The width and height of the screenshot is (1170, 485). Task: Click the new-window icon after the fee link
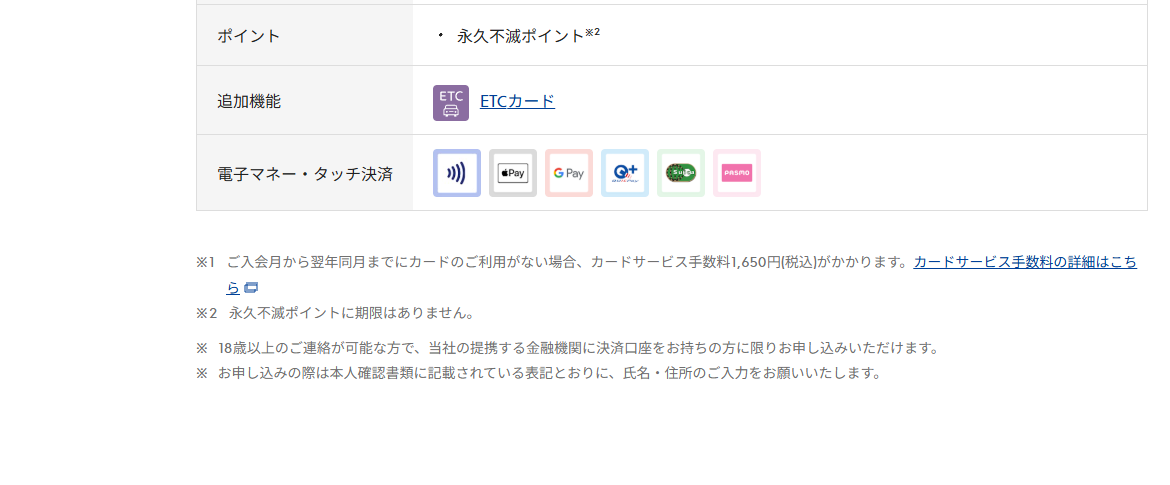251,288
